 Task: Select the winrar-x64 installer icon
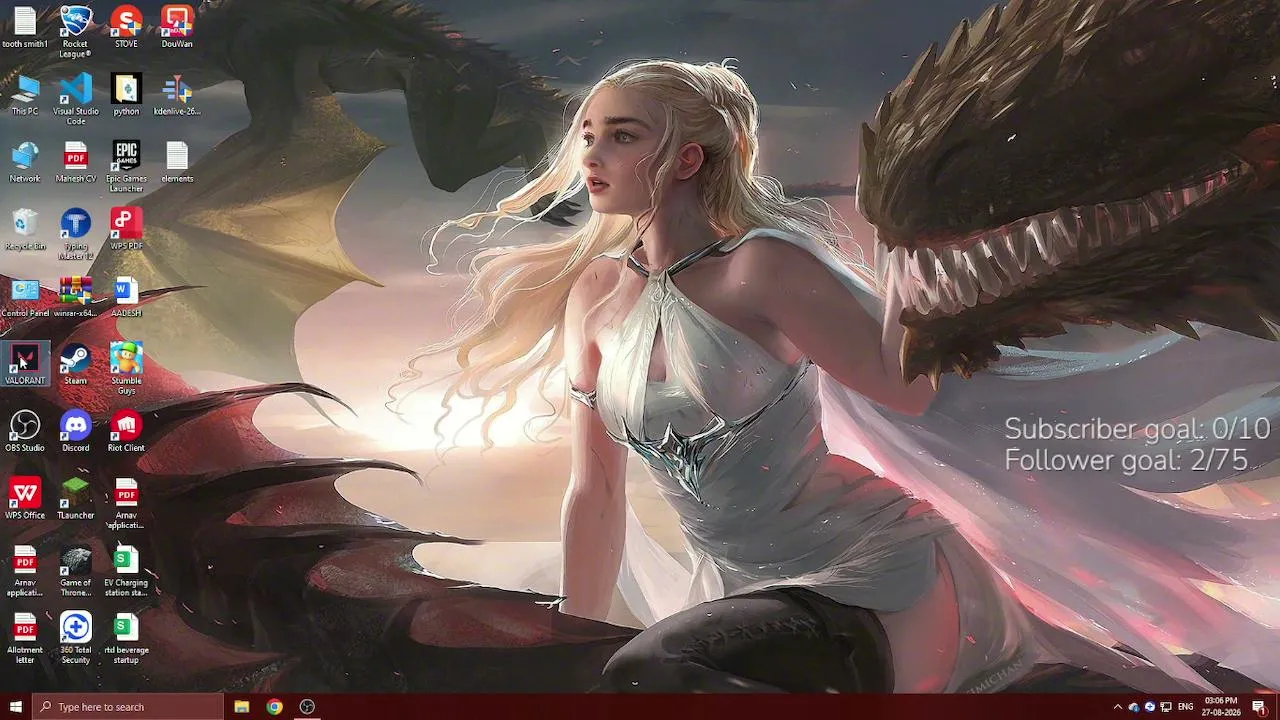(x=75, y=296)
